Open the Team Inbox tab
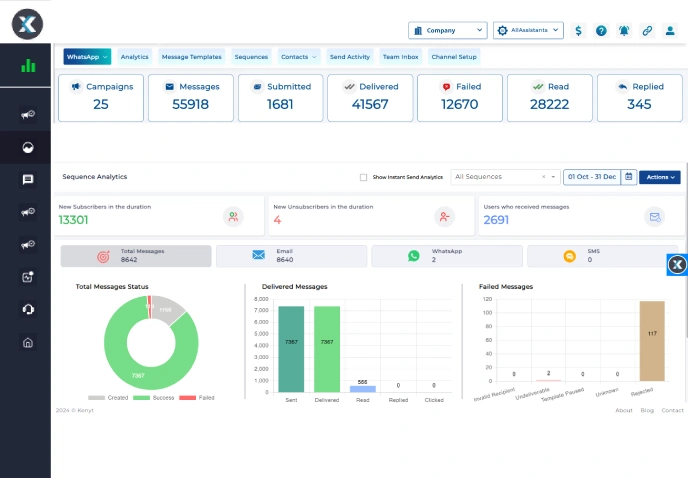Image resolution: width=688 pixels, height=478 pixels. tap(401, 57)
